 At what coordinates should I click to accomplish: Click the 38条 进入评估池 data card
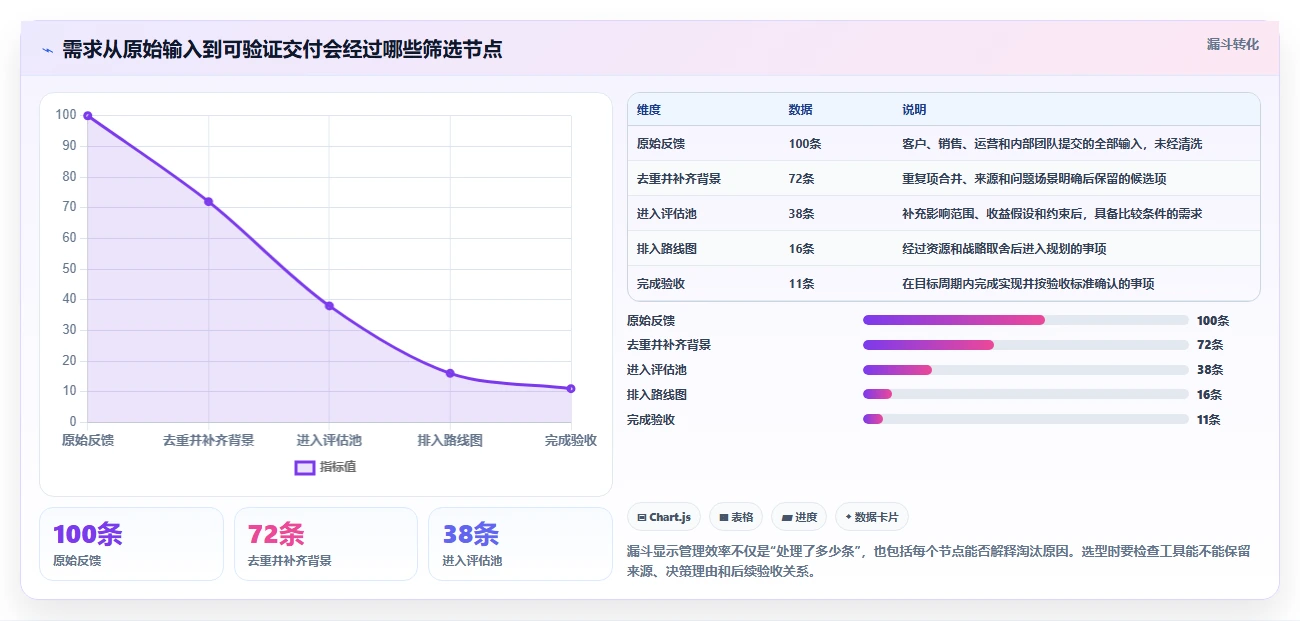520,544
